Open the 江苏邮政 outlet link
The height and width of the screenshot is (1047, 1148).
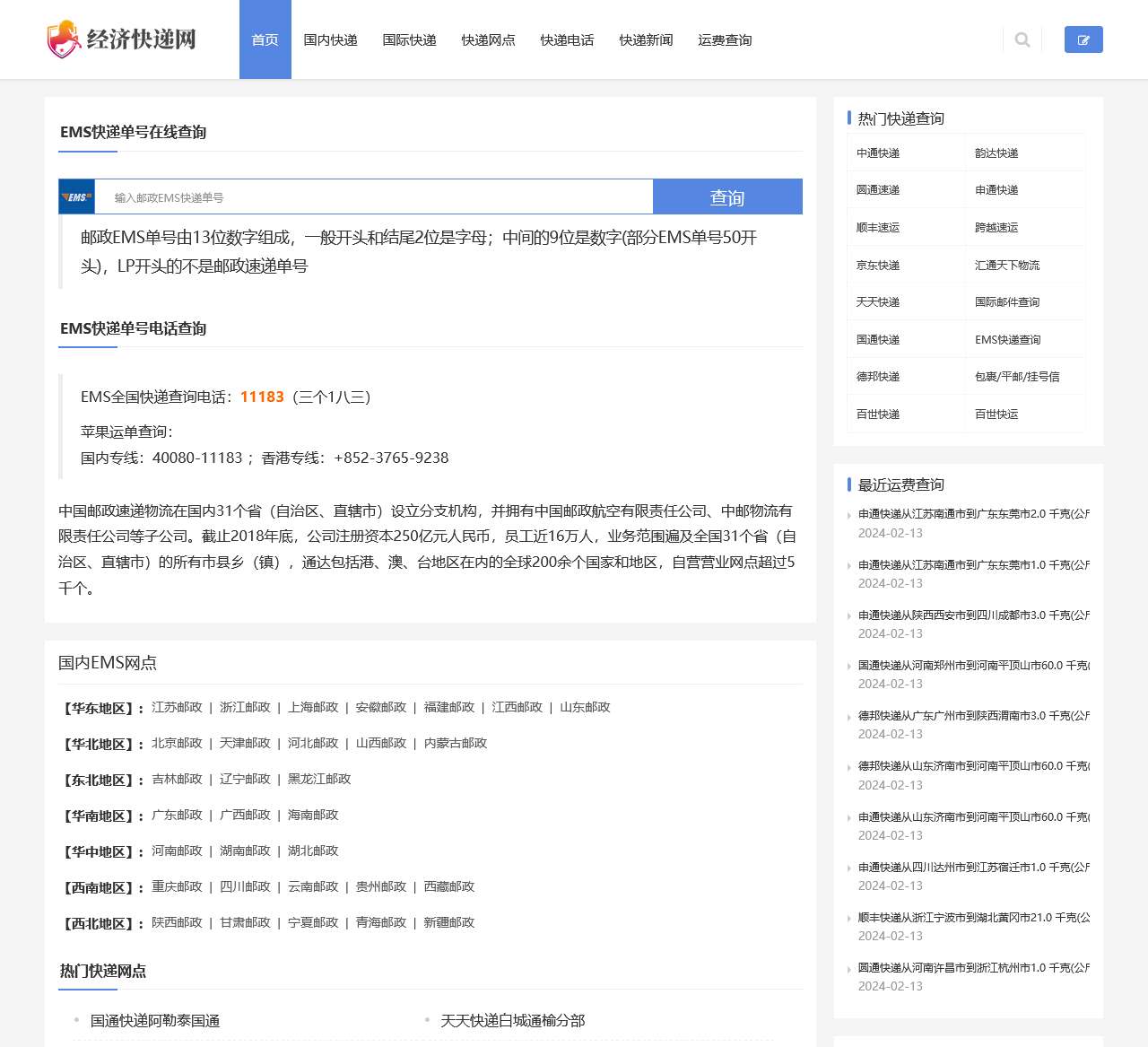[177, 708]
